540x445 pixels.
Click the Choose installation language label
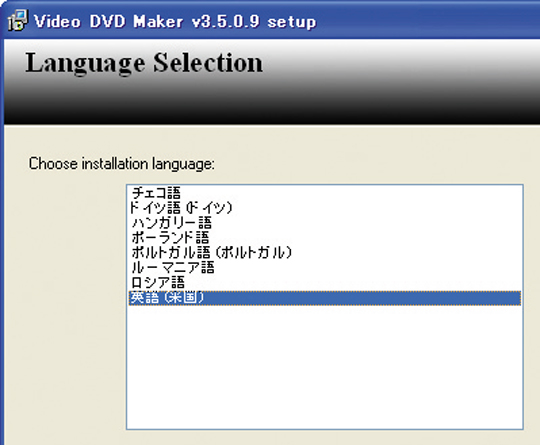pos(122,164)
